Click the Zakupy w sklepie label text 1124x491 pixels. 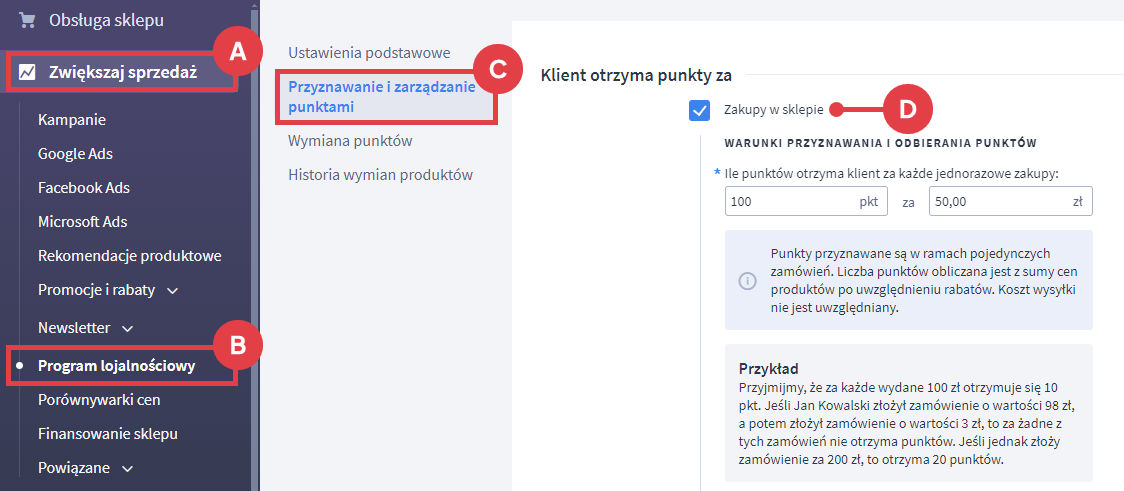click(x=773, y=110)
